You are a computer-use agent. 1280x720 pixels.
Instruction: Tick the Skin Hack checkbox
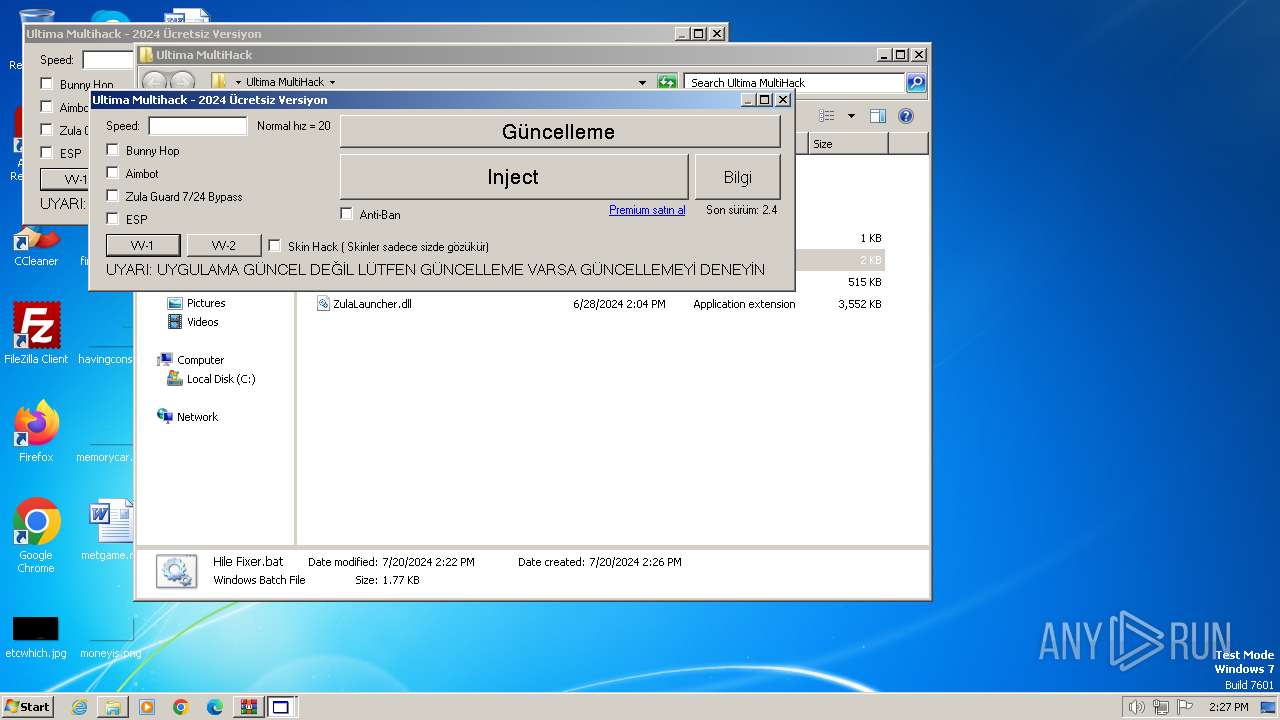274,246
